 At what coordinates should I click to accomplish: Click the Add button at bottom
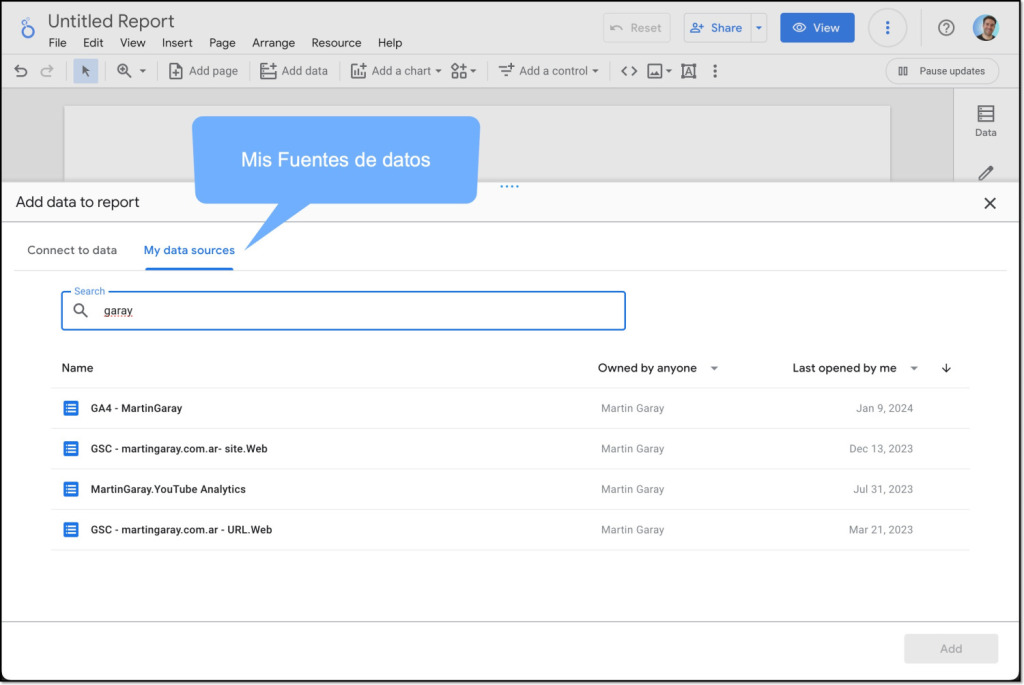pyautogui.click(x=951, y=649)
